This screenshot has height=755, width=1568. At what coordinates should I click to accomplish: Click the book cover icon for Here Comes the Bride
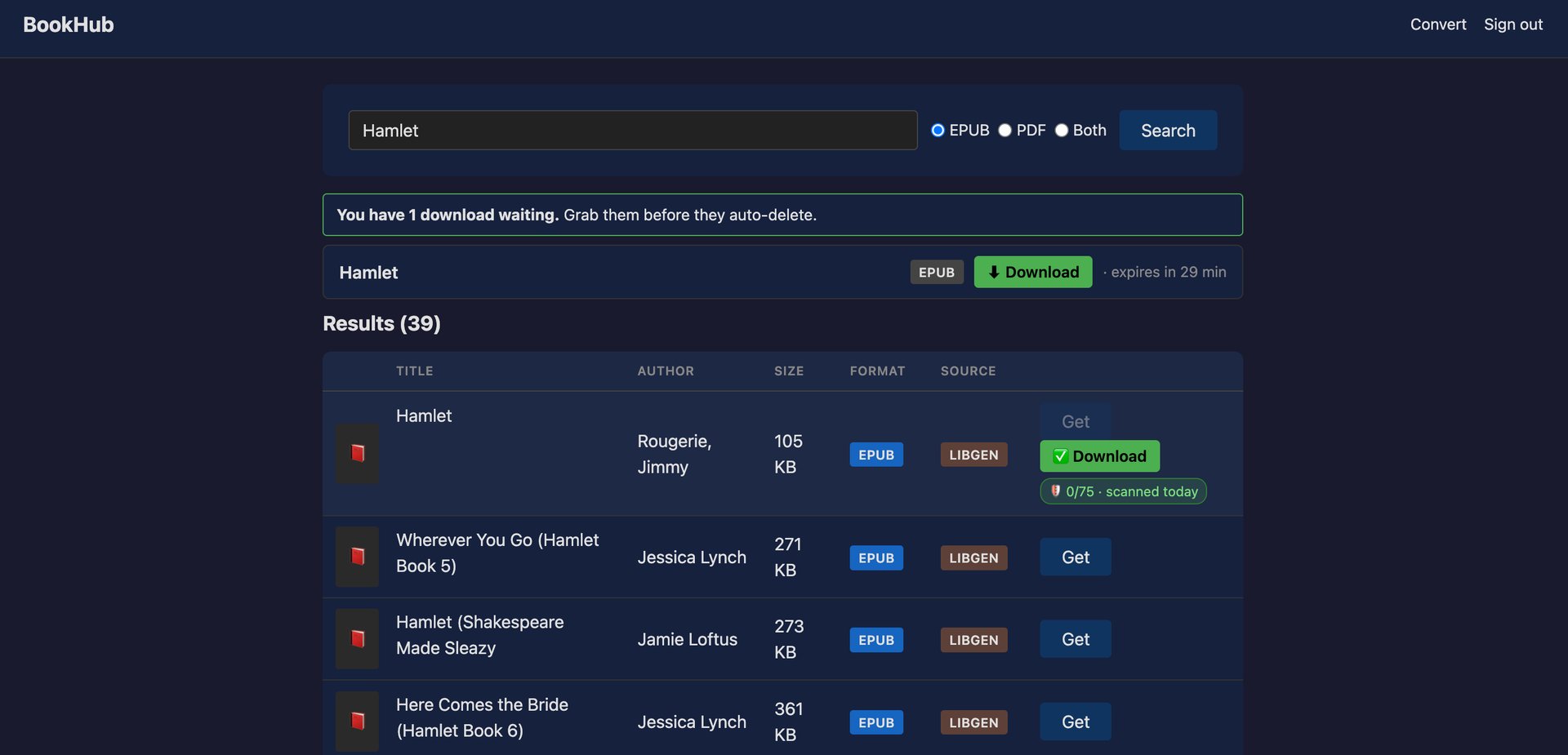[x=357, y=721]
